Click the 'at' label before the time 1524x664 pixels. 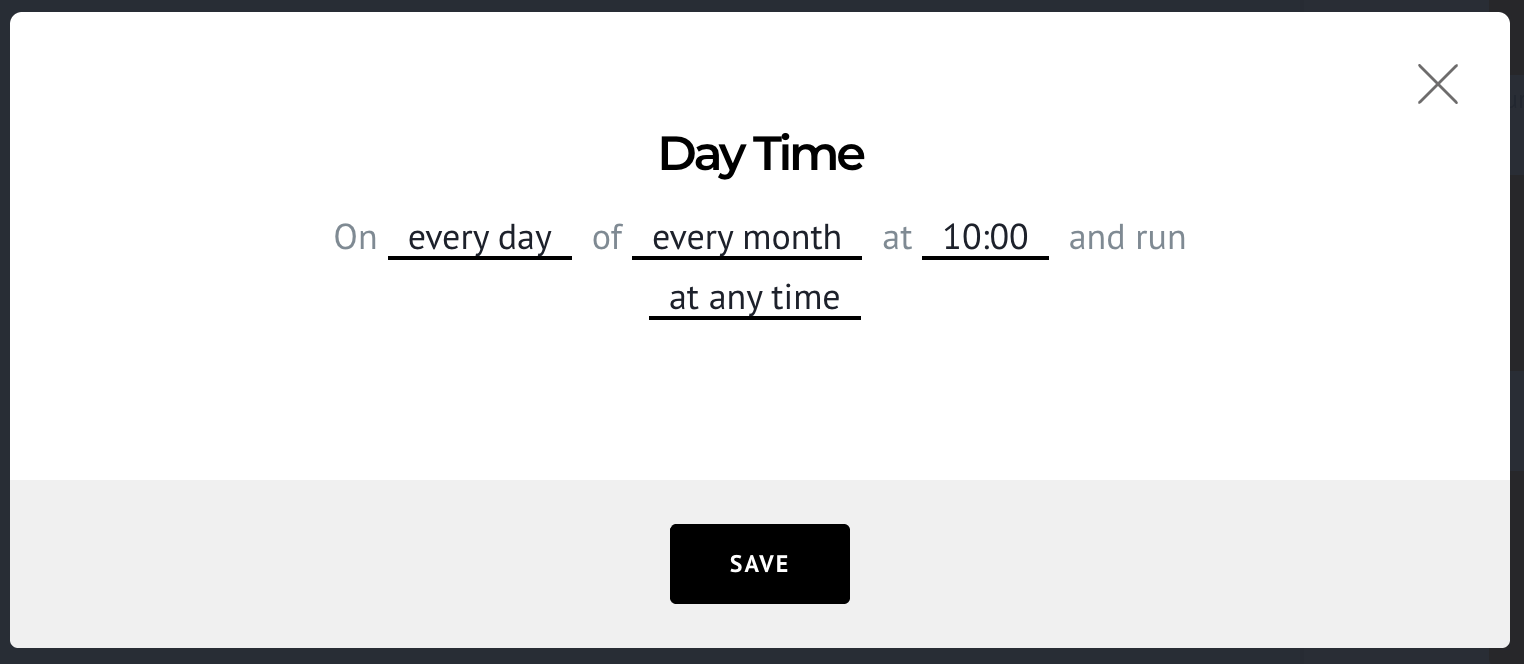(x=896, y=237)
